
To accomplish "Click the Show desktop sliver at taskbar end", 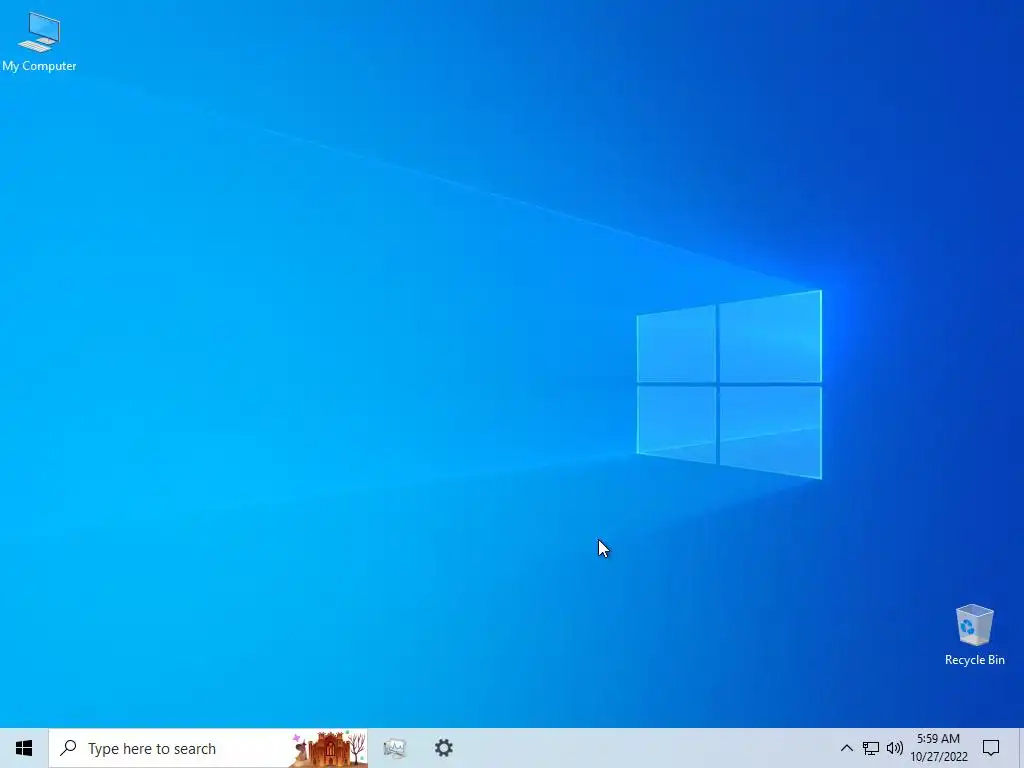I will [x=1021, y=748].
